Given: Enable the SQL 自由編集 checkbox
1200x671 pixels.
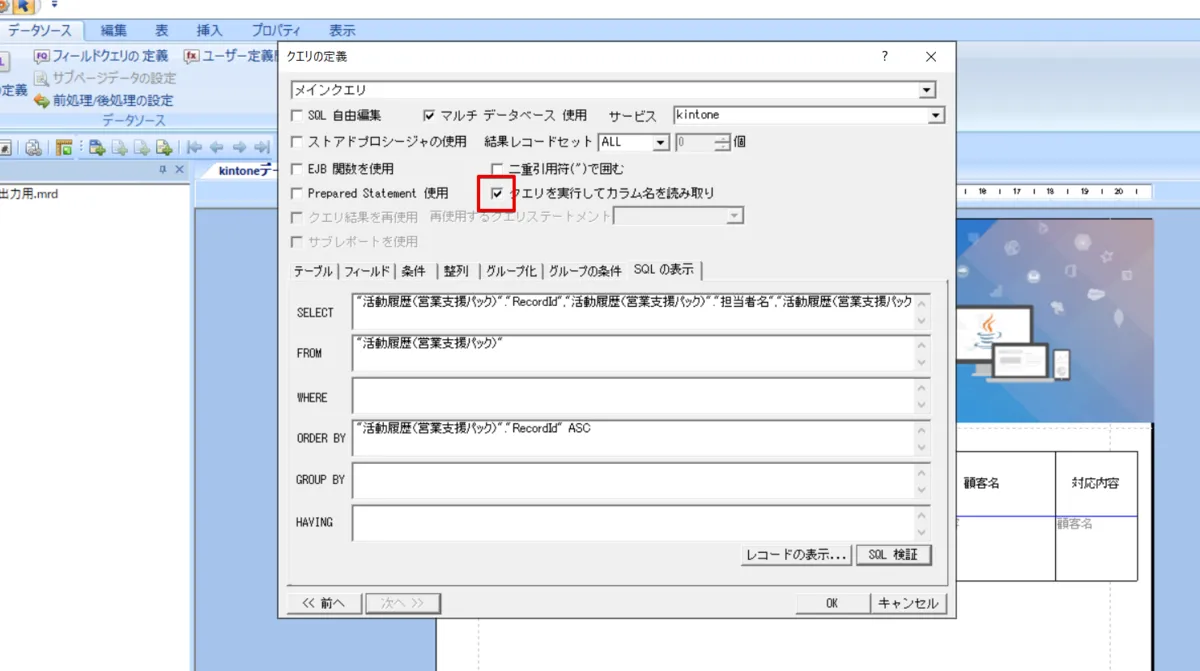Looking at the screenshot, I should [296, 116].
